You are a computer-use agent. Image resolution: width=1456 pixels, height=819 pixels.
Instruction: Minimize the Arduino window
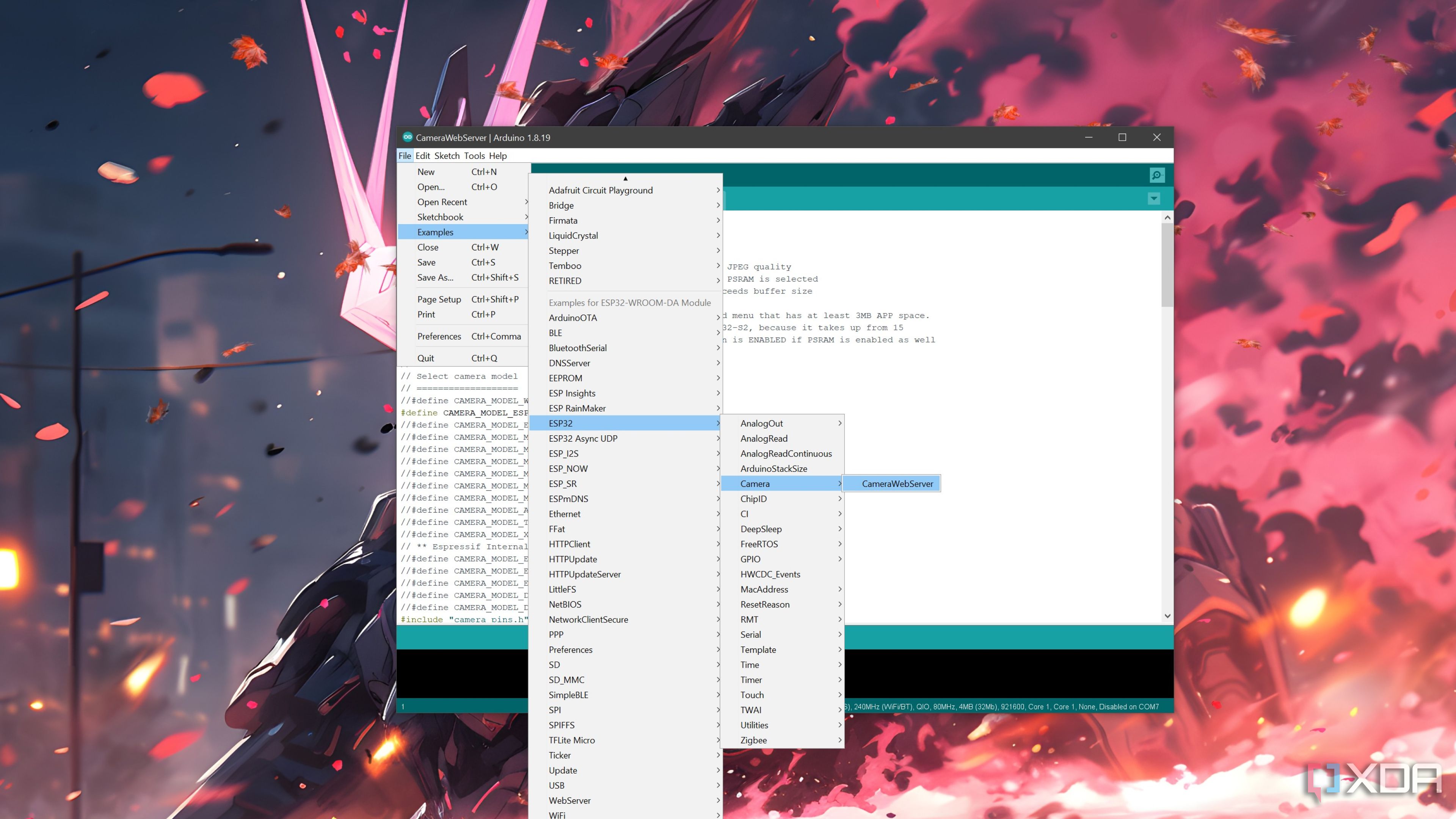tap(1089, 137)
